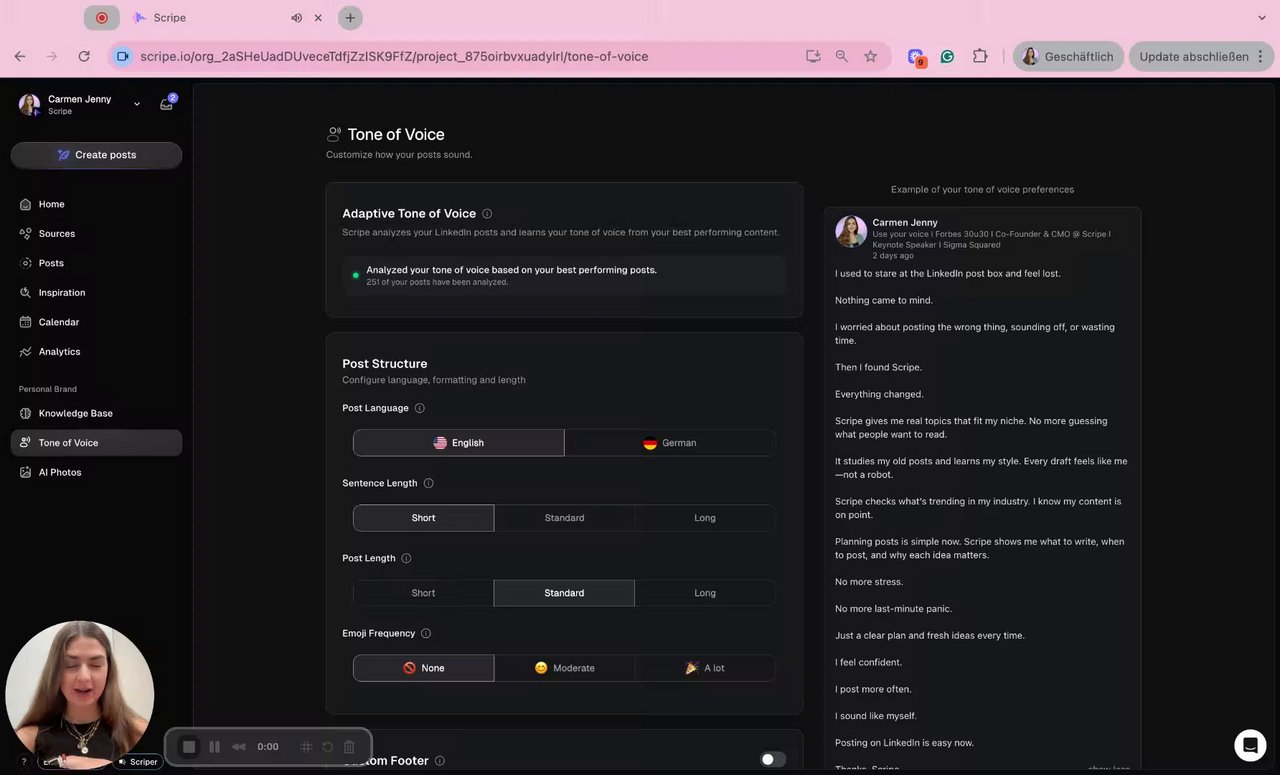Mute the Scripe tab audio

(297, 18)
